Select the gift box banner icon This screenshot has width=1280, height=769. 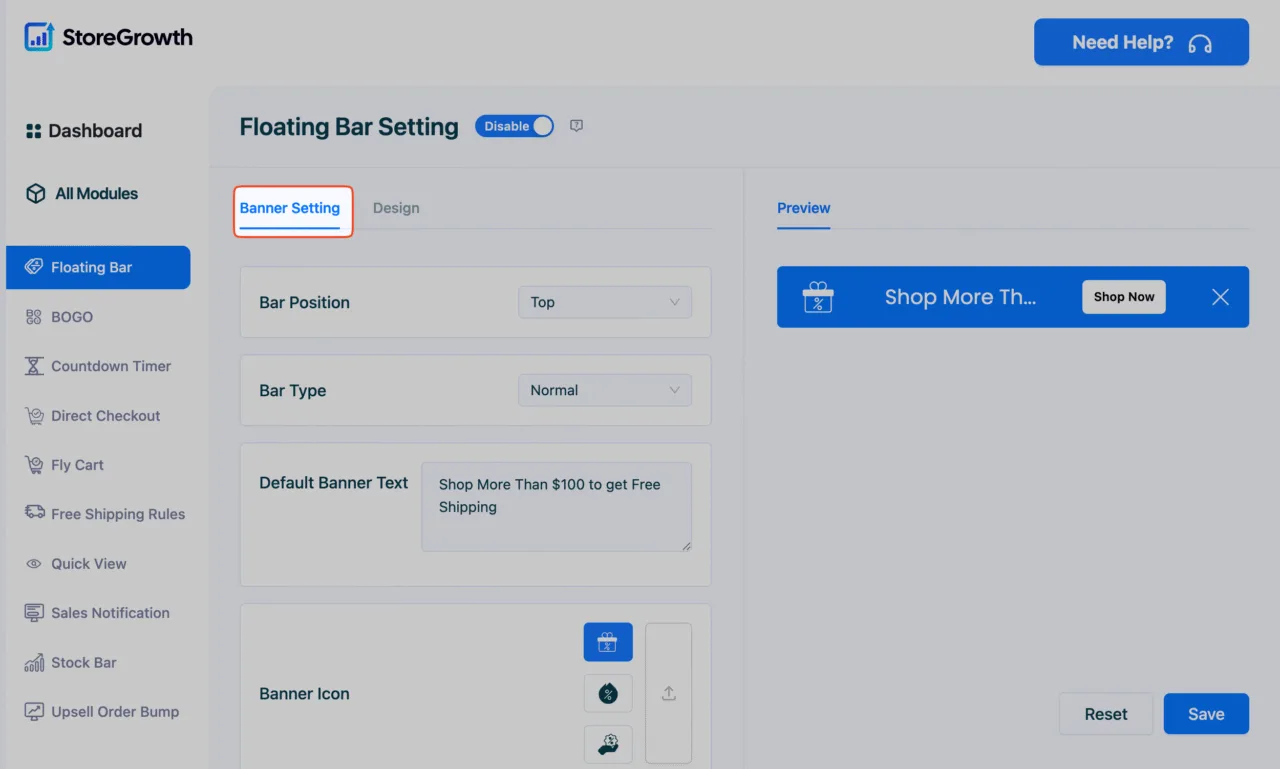608,642
